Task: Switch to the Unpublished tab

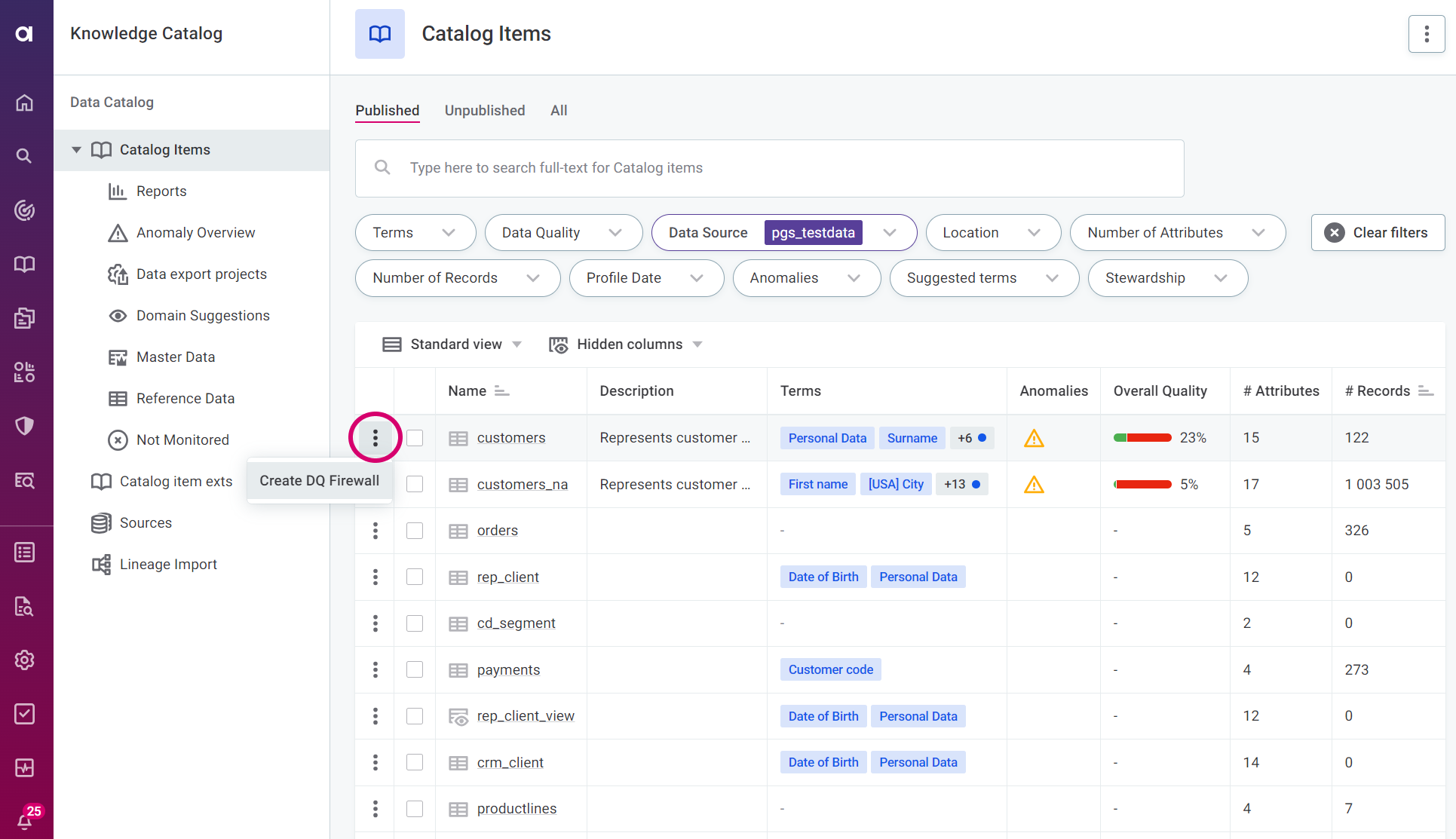Action: pyautogui.click(x=485, y=110)
